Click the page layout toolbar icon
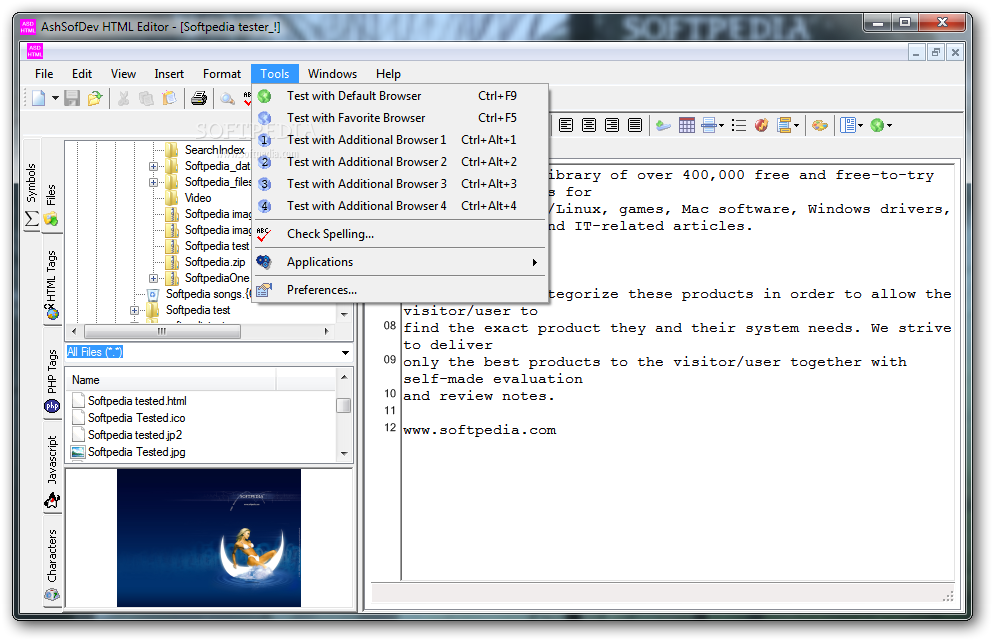993x641 pixels. 848,125
